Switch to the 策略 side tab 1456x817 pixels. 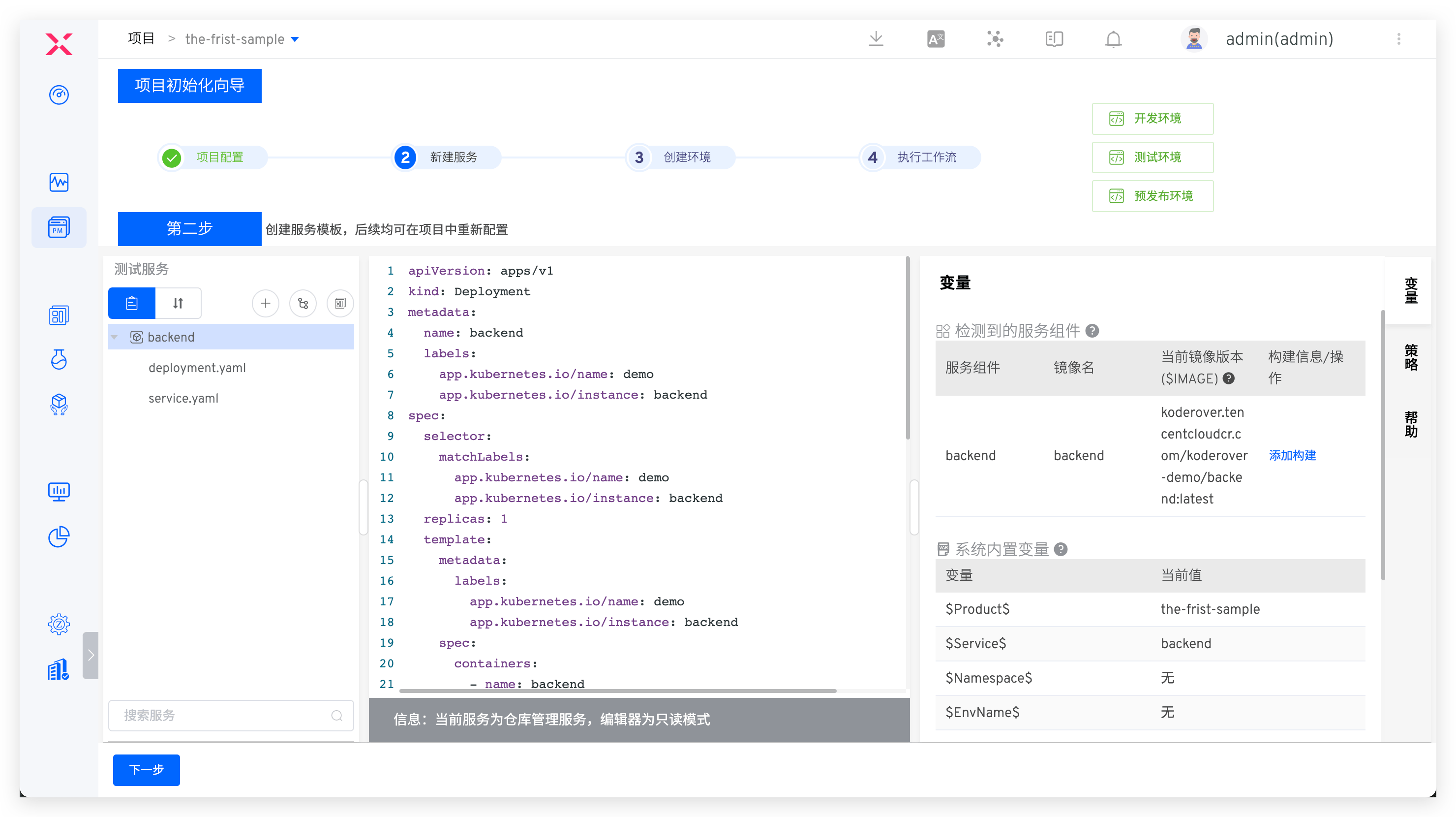(x=1411, y=357)
